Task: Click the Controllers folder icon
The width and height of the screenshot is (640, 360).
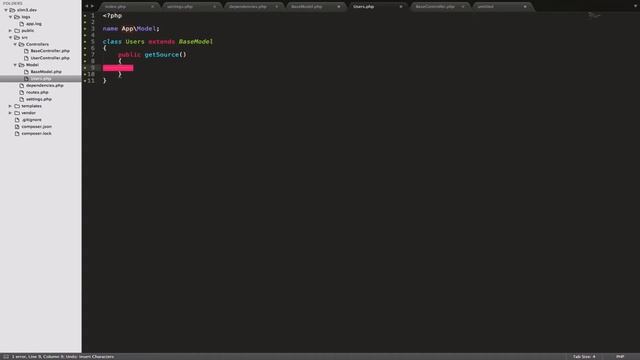Action: [x=21, y=44]
